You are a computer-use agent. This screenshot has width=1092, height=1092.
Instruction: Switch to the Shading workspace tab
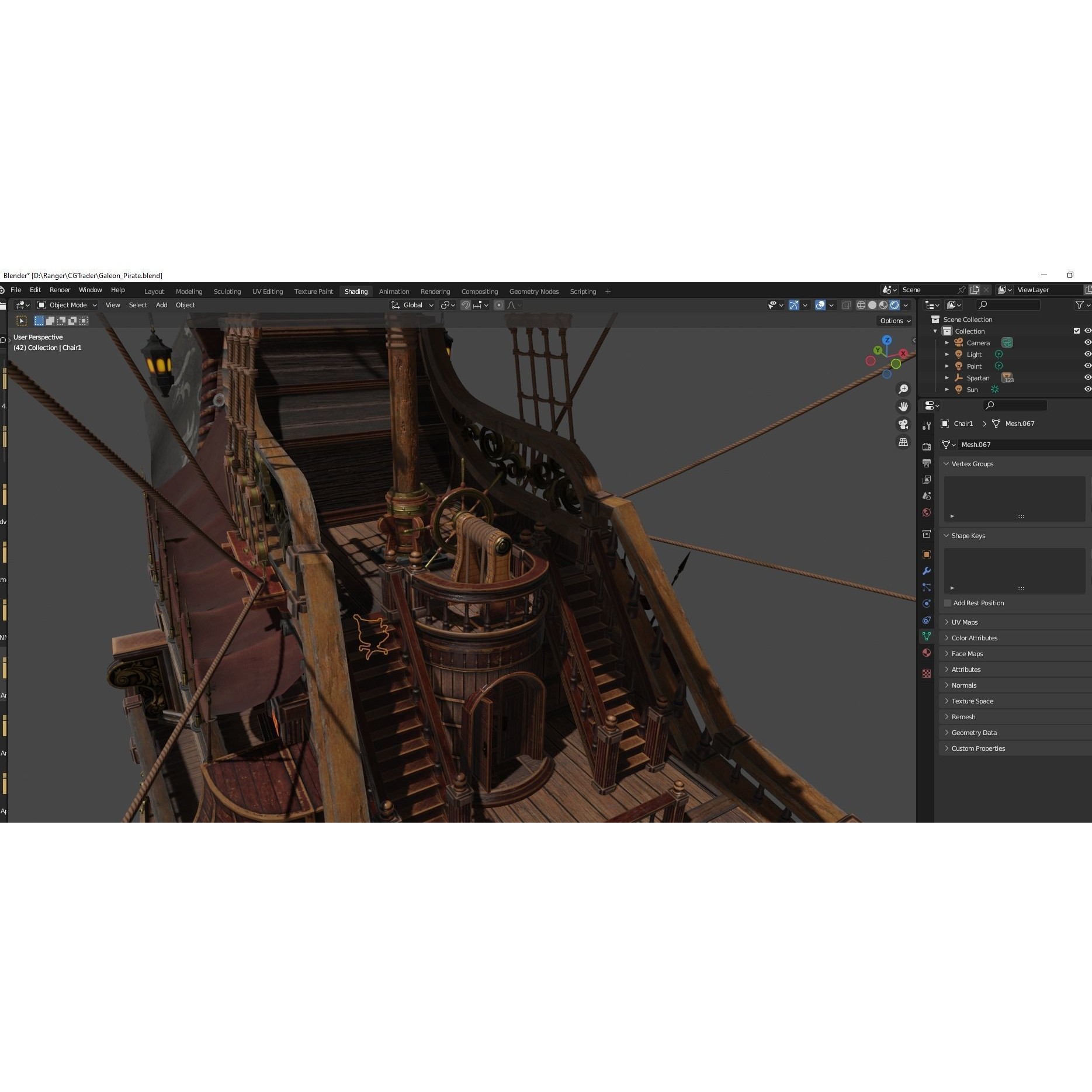click(356, 291)
